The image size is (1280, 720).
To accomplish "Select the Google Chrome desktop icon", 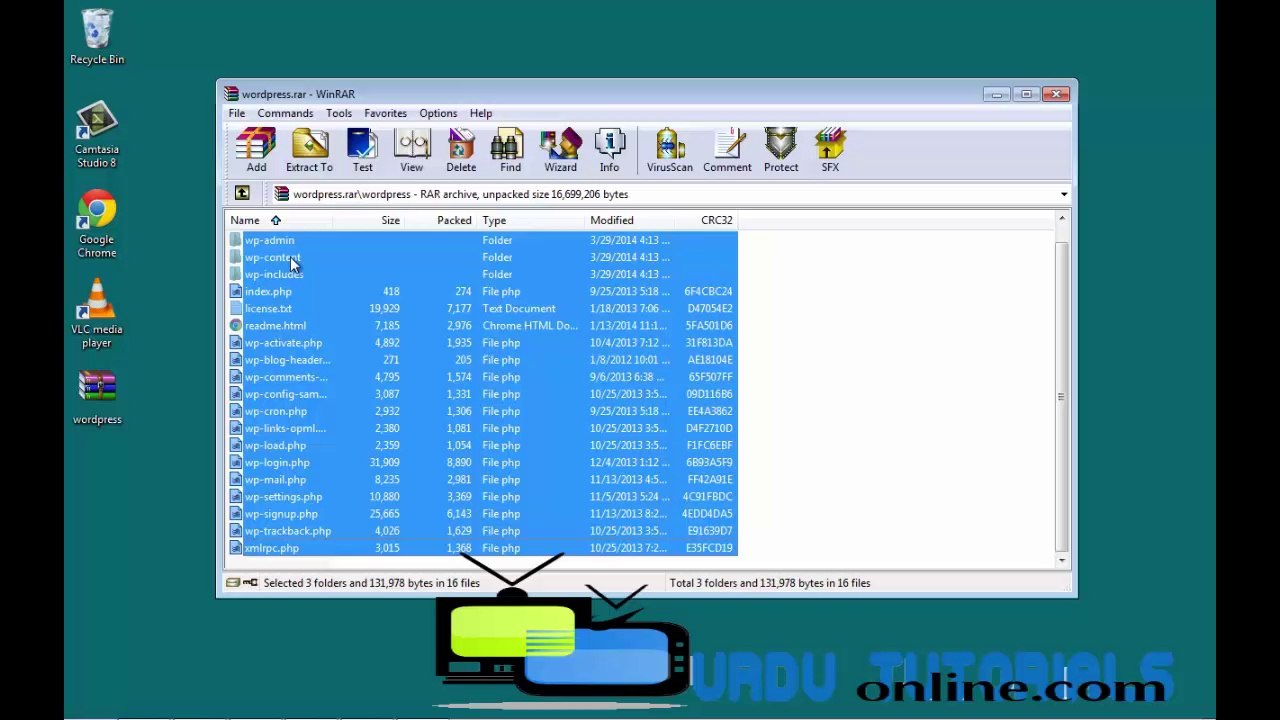I will tap(97, 225).
